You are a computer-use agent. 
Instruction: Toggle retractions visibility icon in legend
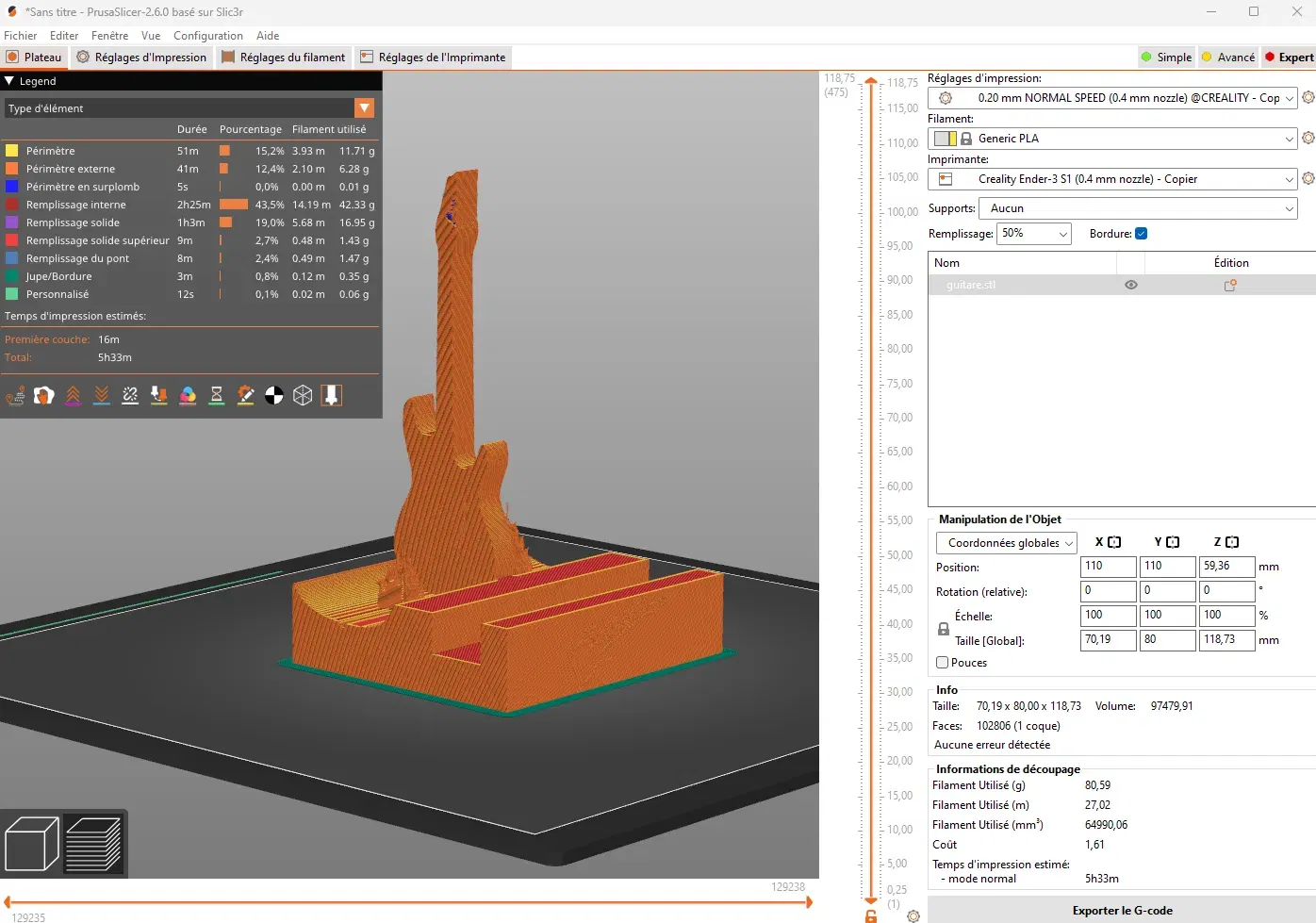[x=74, y=396]
